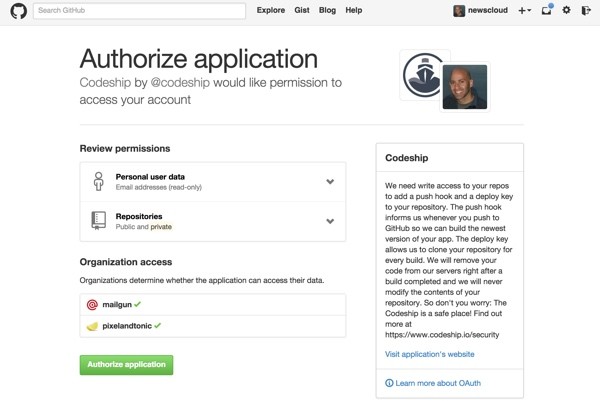600x401 pixels.
Task: Click the green Authorize application button
Action: coord(126,365)
